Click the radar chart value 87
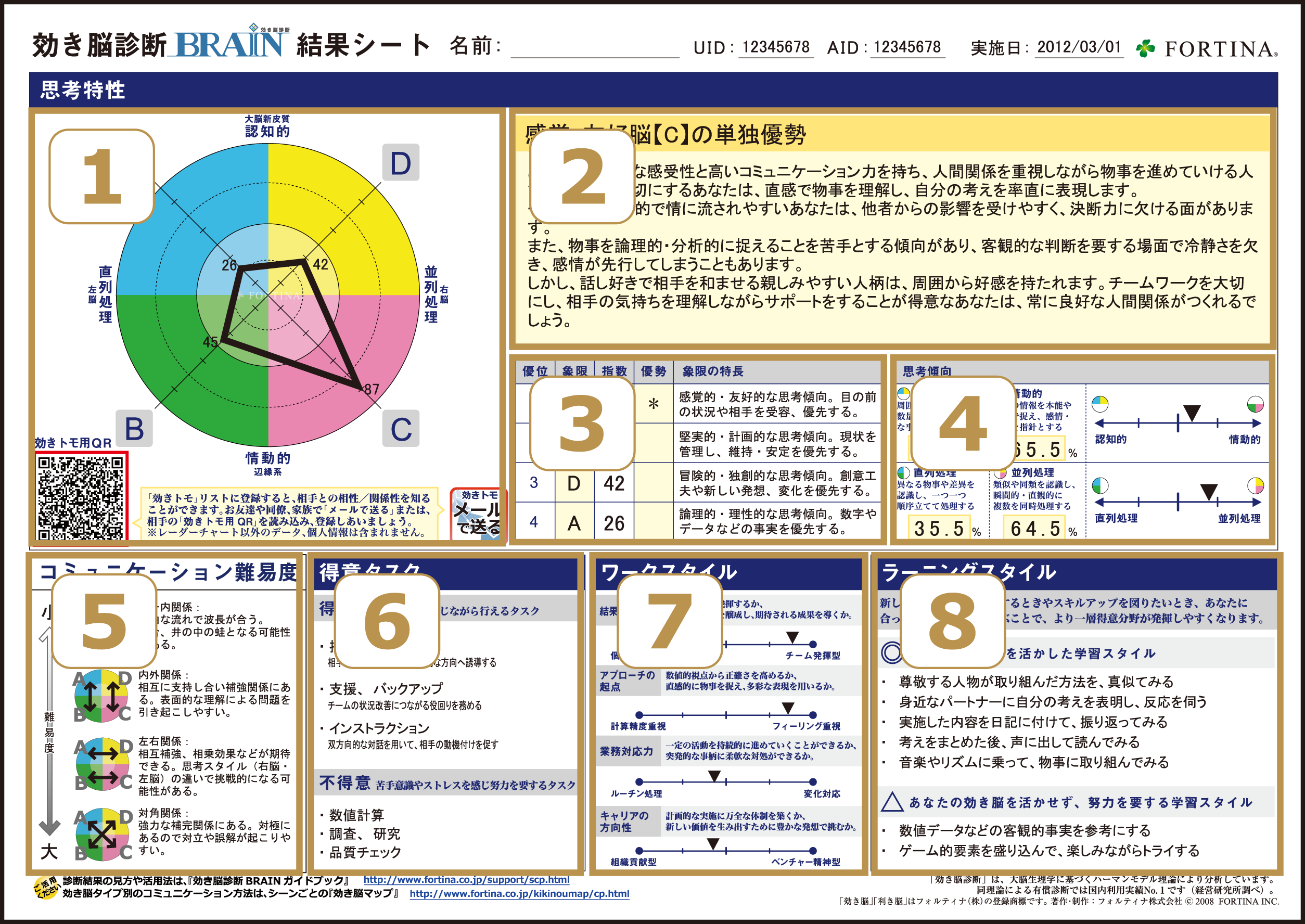Screen dimensions: 1305x924 tap(371, 389)
